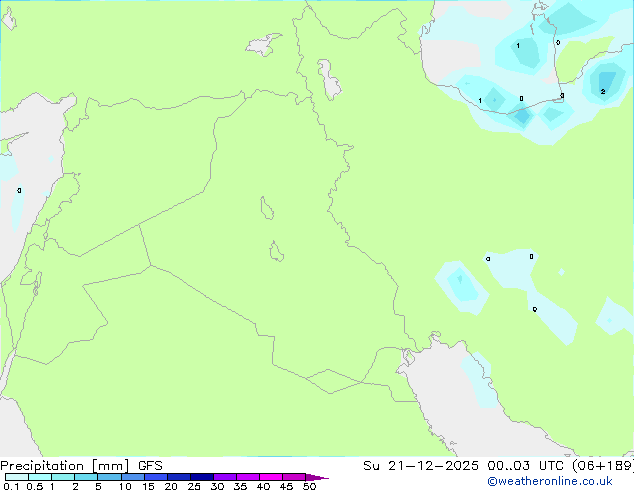Click the legend value label '50'
This screenshot has height=490, width=634.
pos(309,486)
